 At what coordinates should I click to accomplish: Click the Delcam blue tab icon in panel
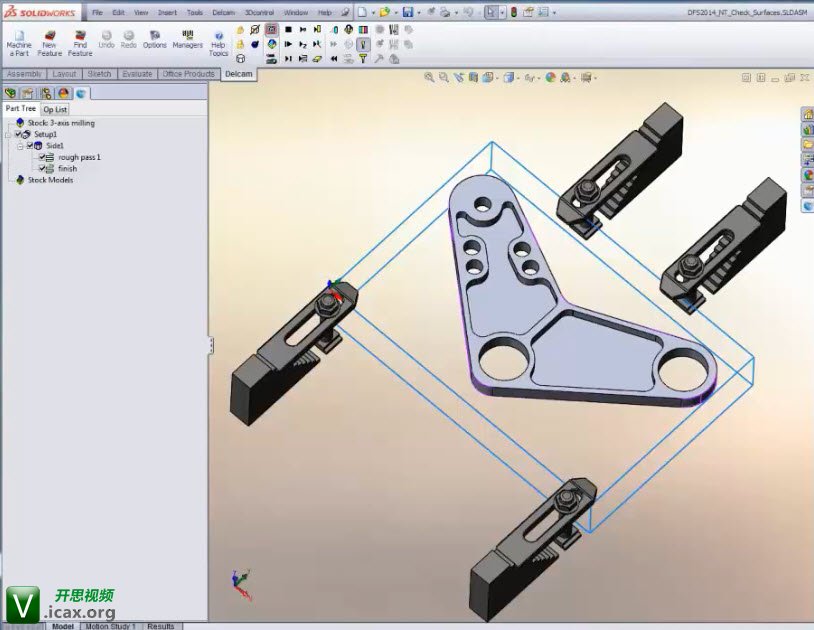(81, 93)
